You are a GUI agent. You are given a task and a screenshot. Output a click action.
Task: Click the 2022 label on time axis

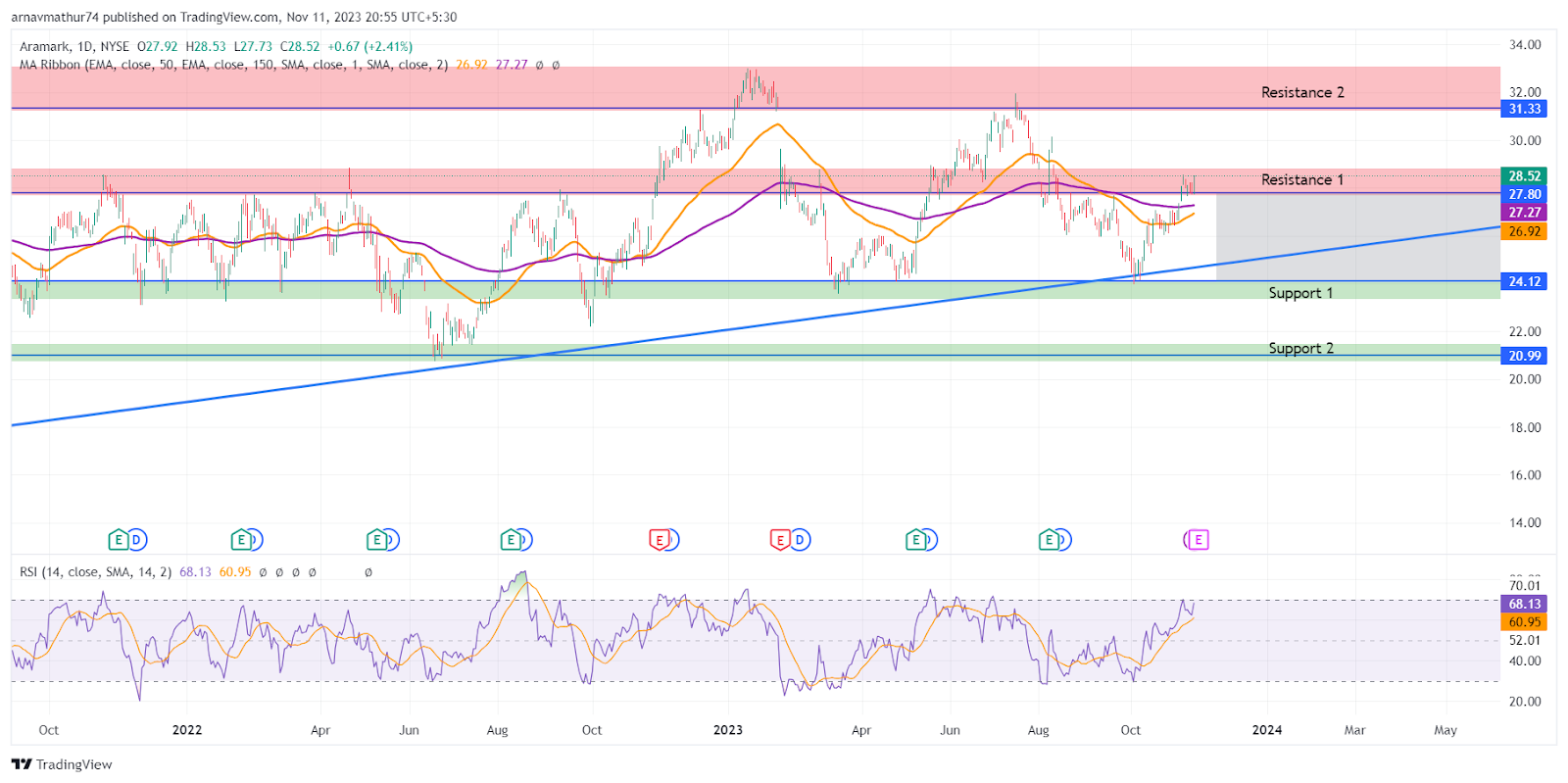tap(186, 730)
